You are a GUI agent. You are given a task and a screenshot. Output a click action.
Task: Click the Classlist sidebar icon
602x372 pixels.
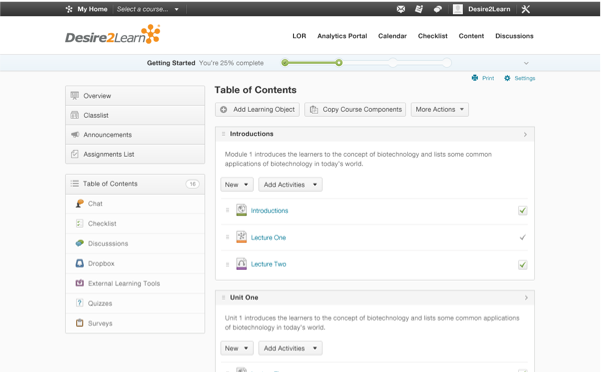75,115
